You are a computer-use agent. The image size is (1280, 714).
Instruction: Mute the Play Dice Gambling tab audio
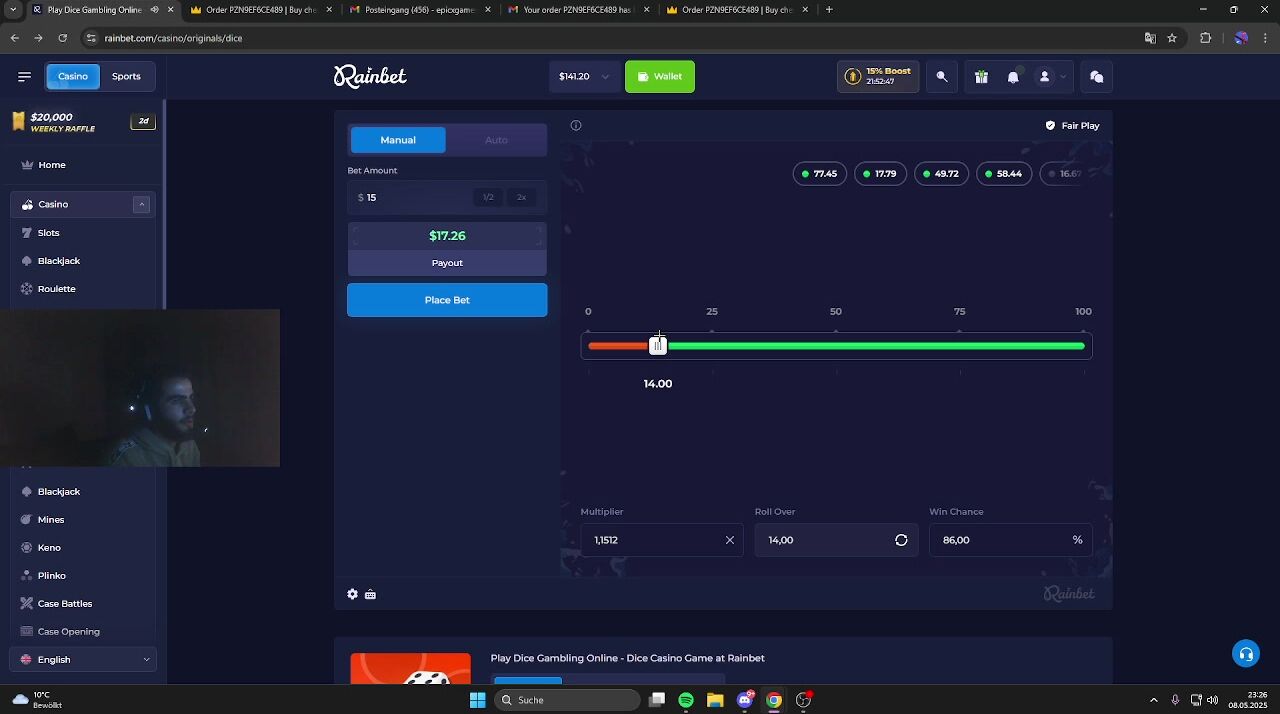coord(154,10)
